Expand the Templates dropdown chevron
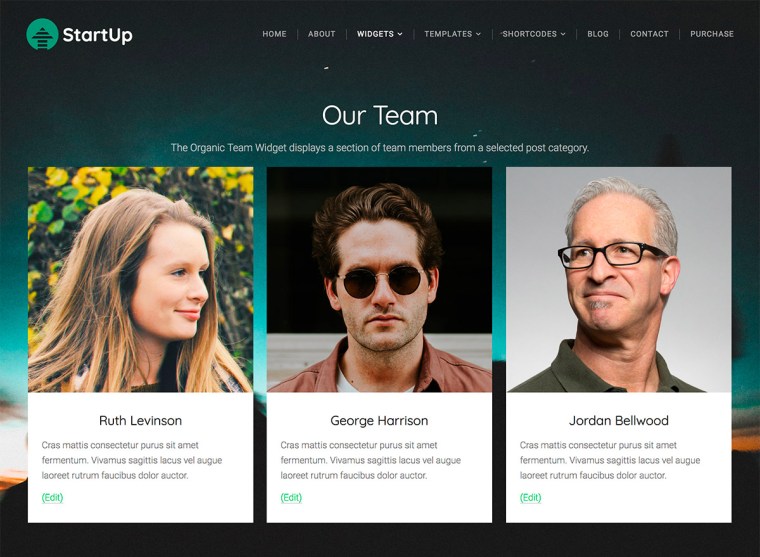 pyautogui.click(x=478, y=34)
